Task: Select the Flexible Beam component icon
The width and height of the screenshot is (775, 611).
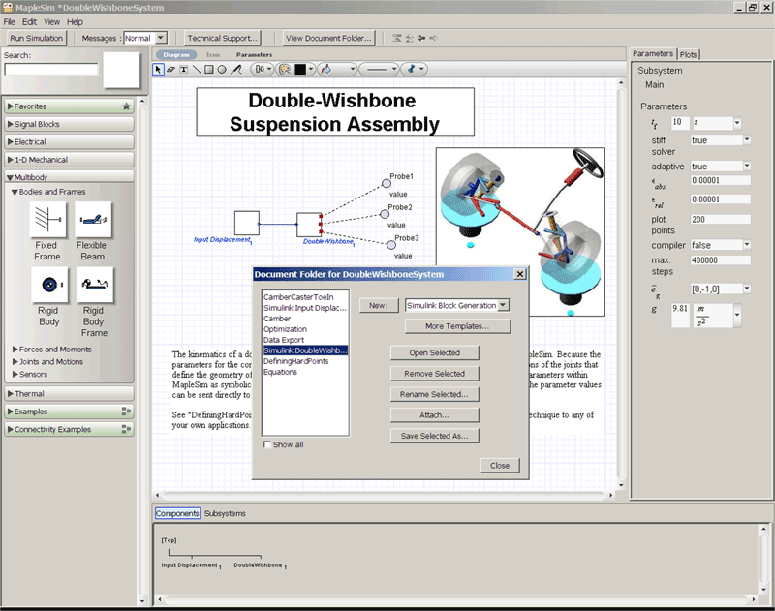Action: [94, 219]
